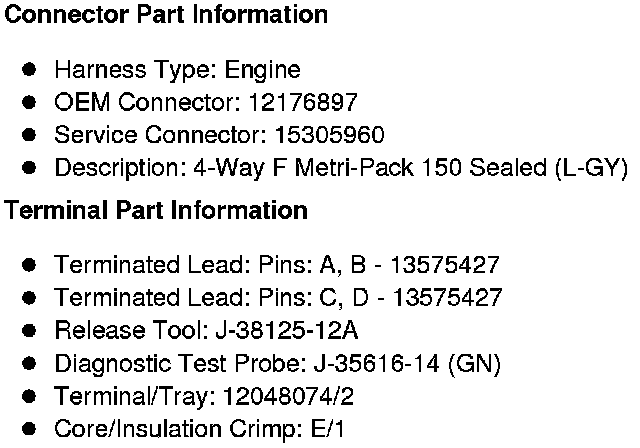Image resolution: width=640 pixels, height=448 pixels.
Task: Click Release Tool J-38125-12A text
Action: click(206, 330)
